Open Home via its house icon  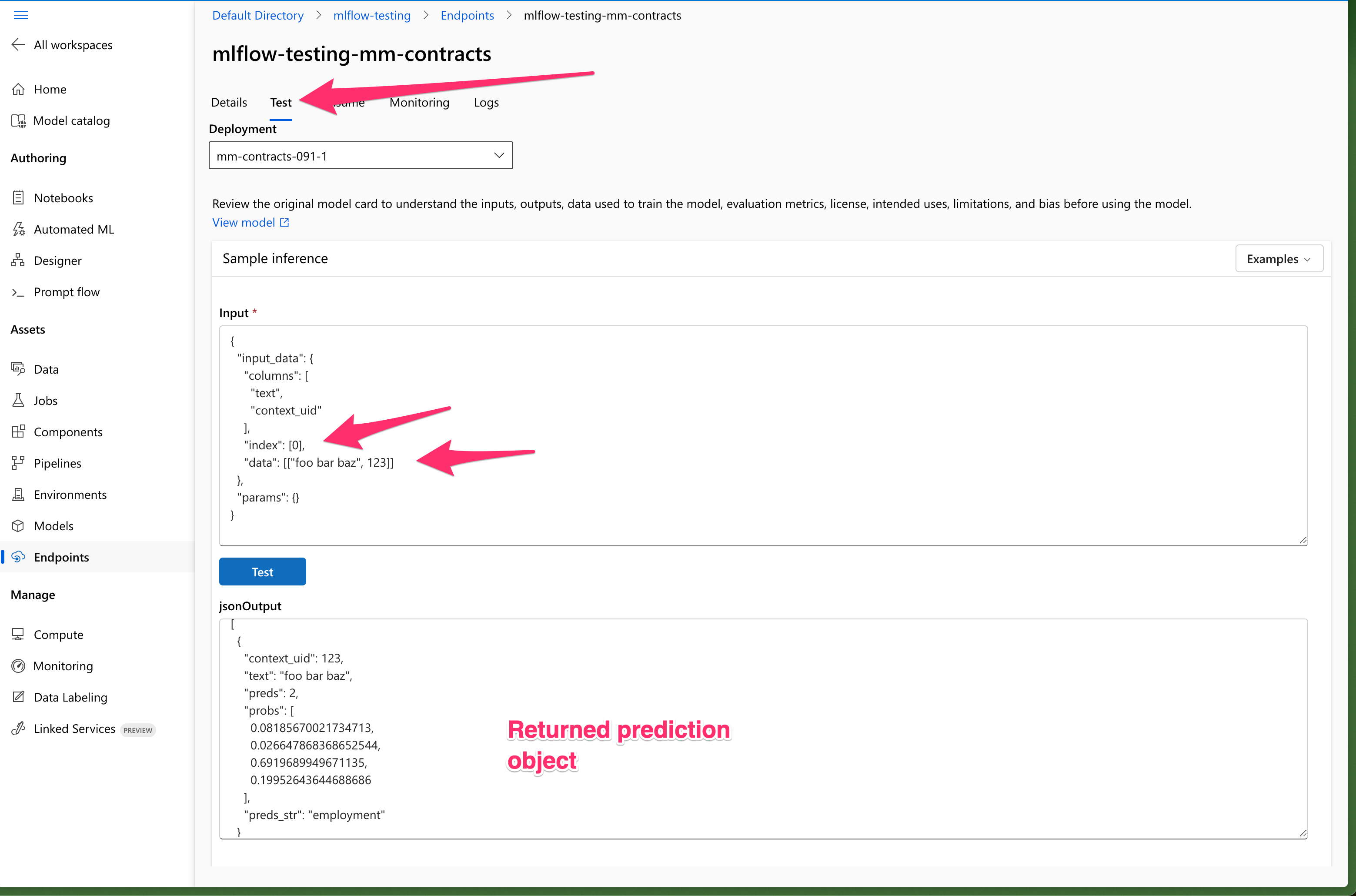(18, 89)
